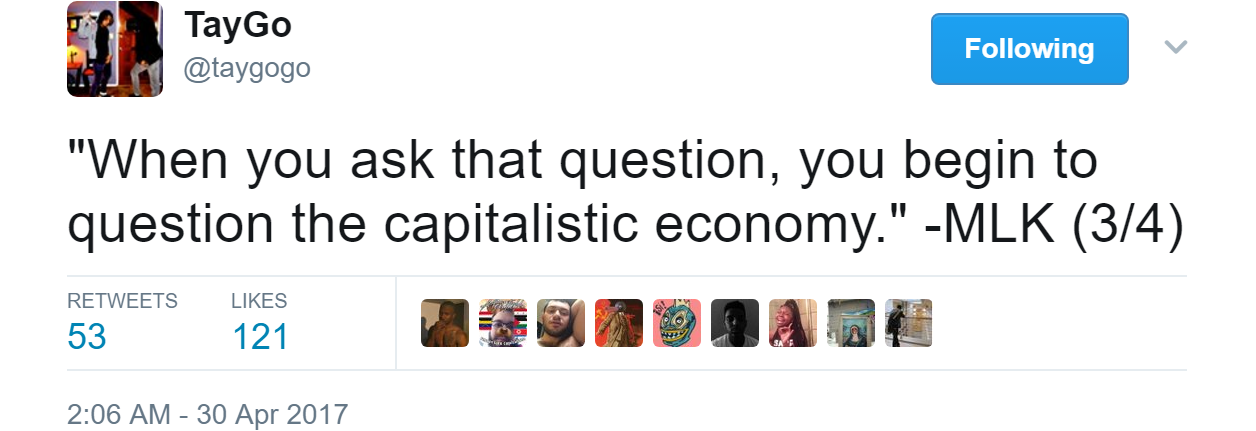The image size is (1256, 431).
Task: Open the last avatar, person at railing
Action: [908, 323]
